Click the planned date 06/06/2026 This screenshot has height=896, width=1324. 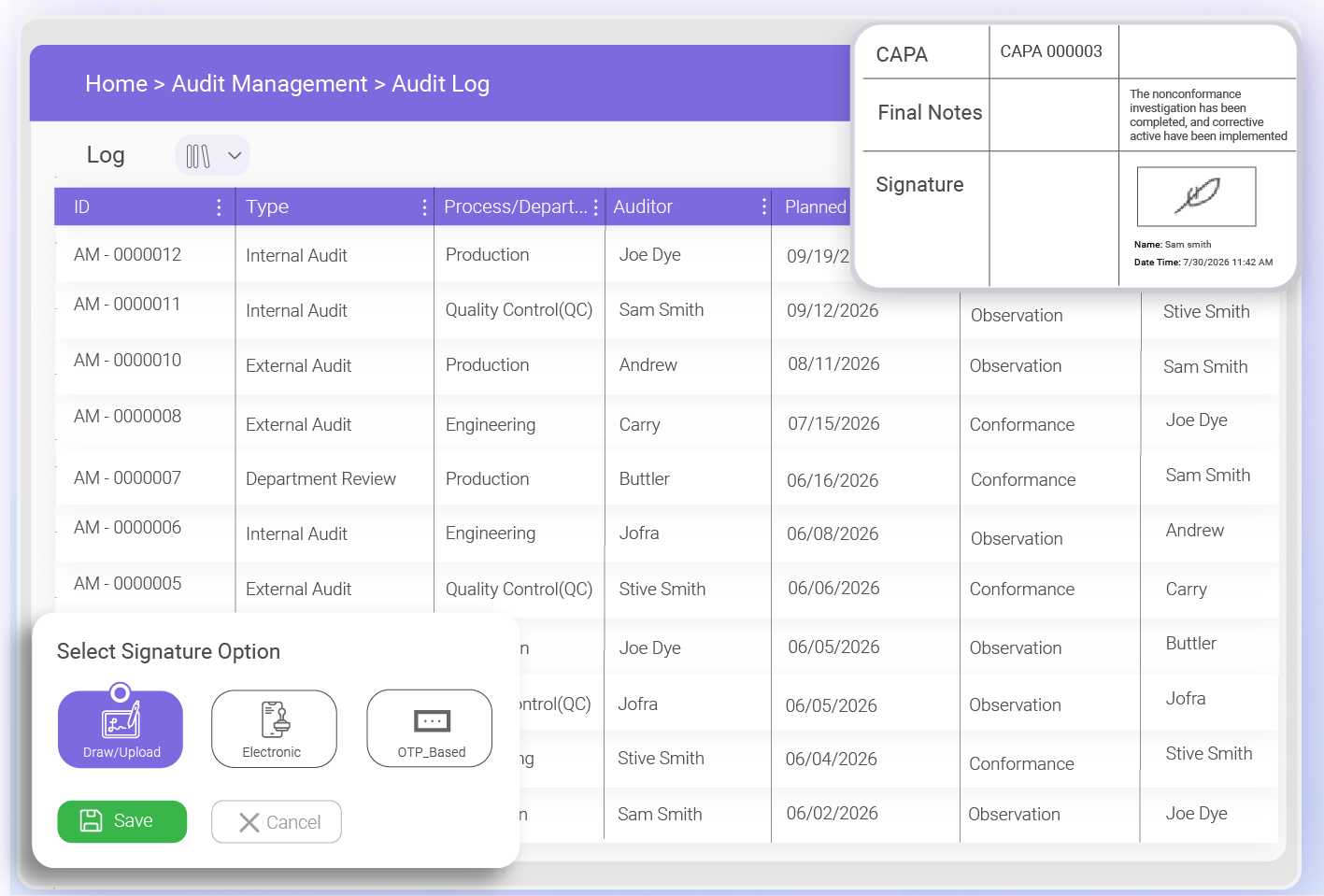tap(833, 589)
